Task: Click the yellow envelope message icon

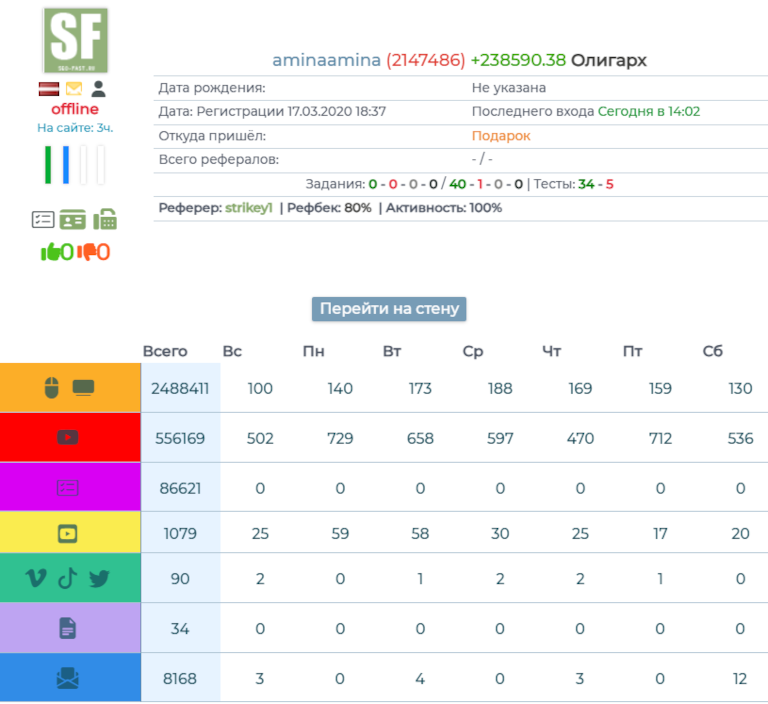Action: tap(75, 89)
